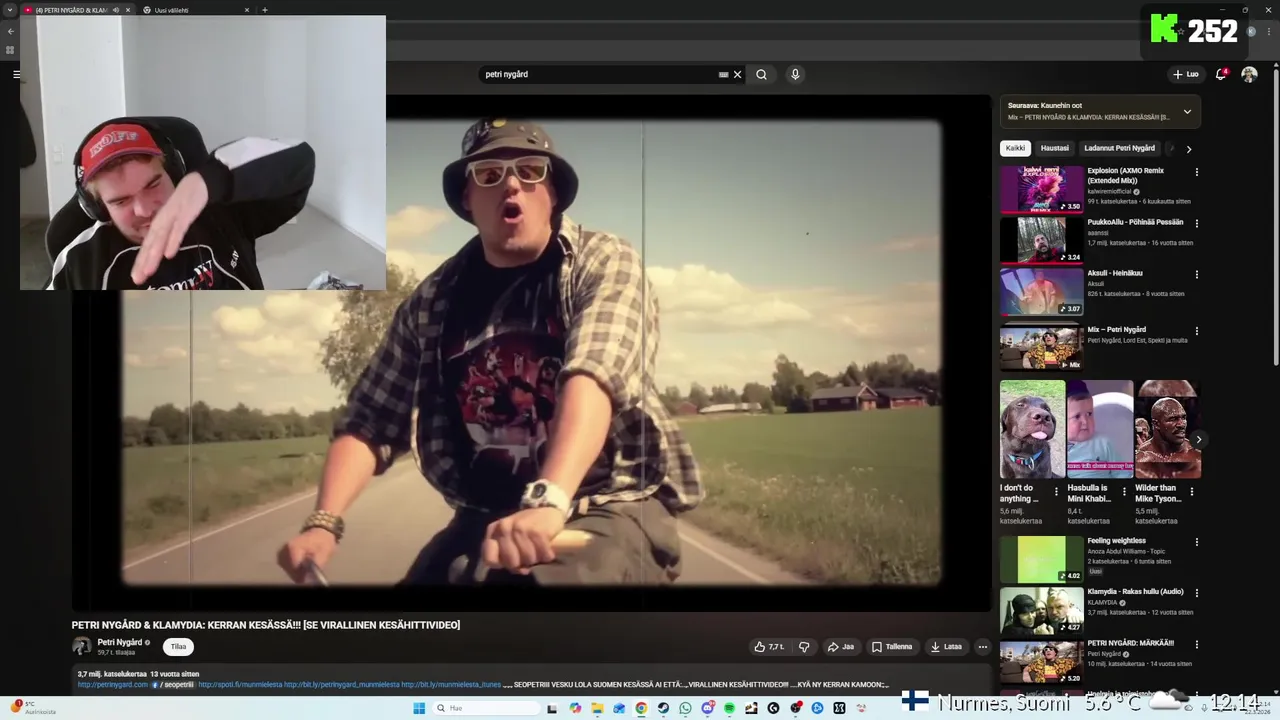Open WhatsApp from the taskbar
The width and height of the screenshot is (1280, 720).
(x=685, y=708)
